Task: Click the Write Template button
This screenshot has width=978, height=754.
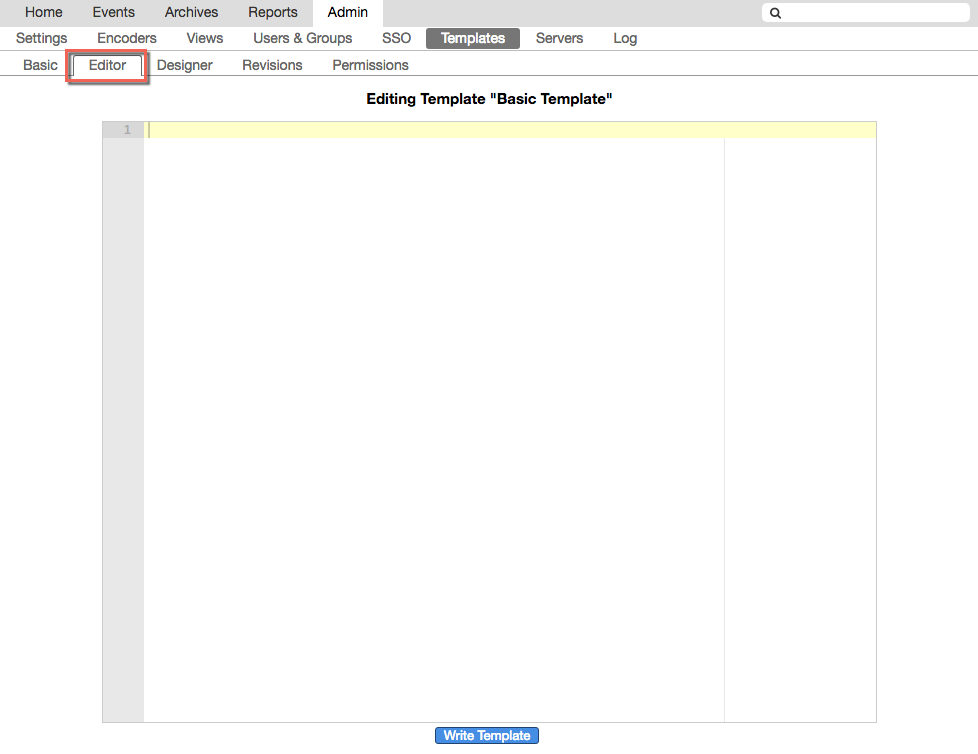Action: coord(487,736)
